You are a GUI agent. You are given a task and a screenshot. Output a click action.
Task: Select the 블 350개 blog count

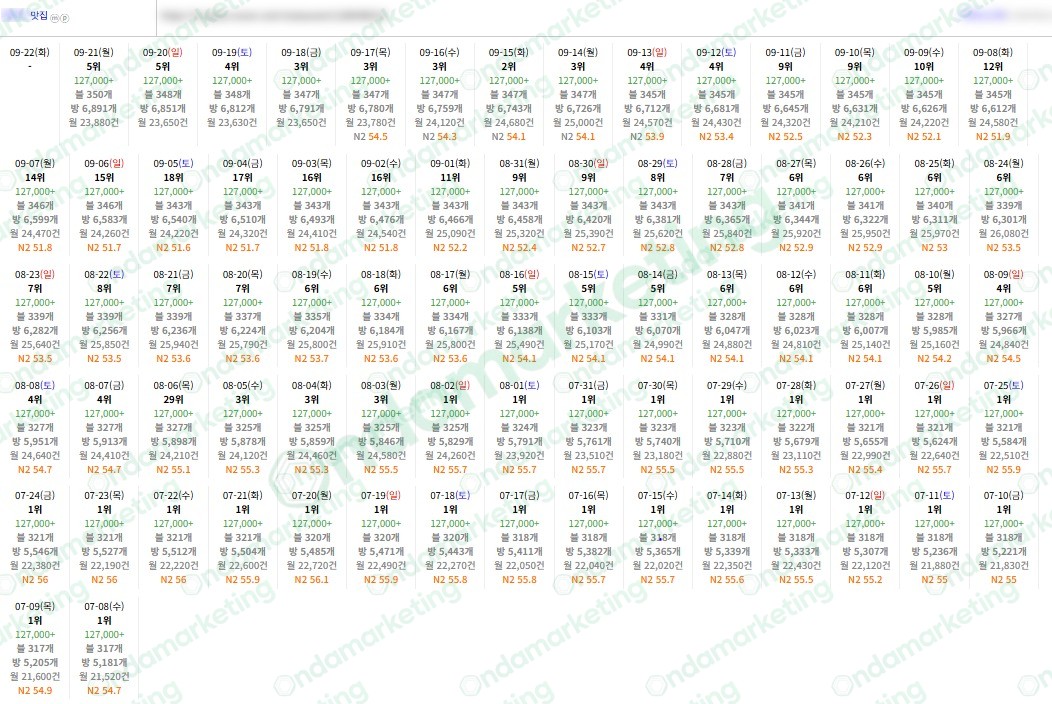(x=93, y=95)
